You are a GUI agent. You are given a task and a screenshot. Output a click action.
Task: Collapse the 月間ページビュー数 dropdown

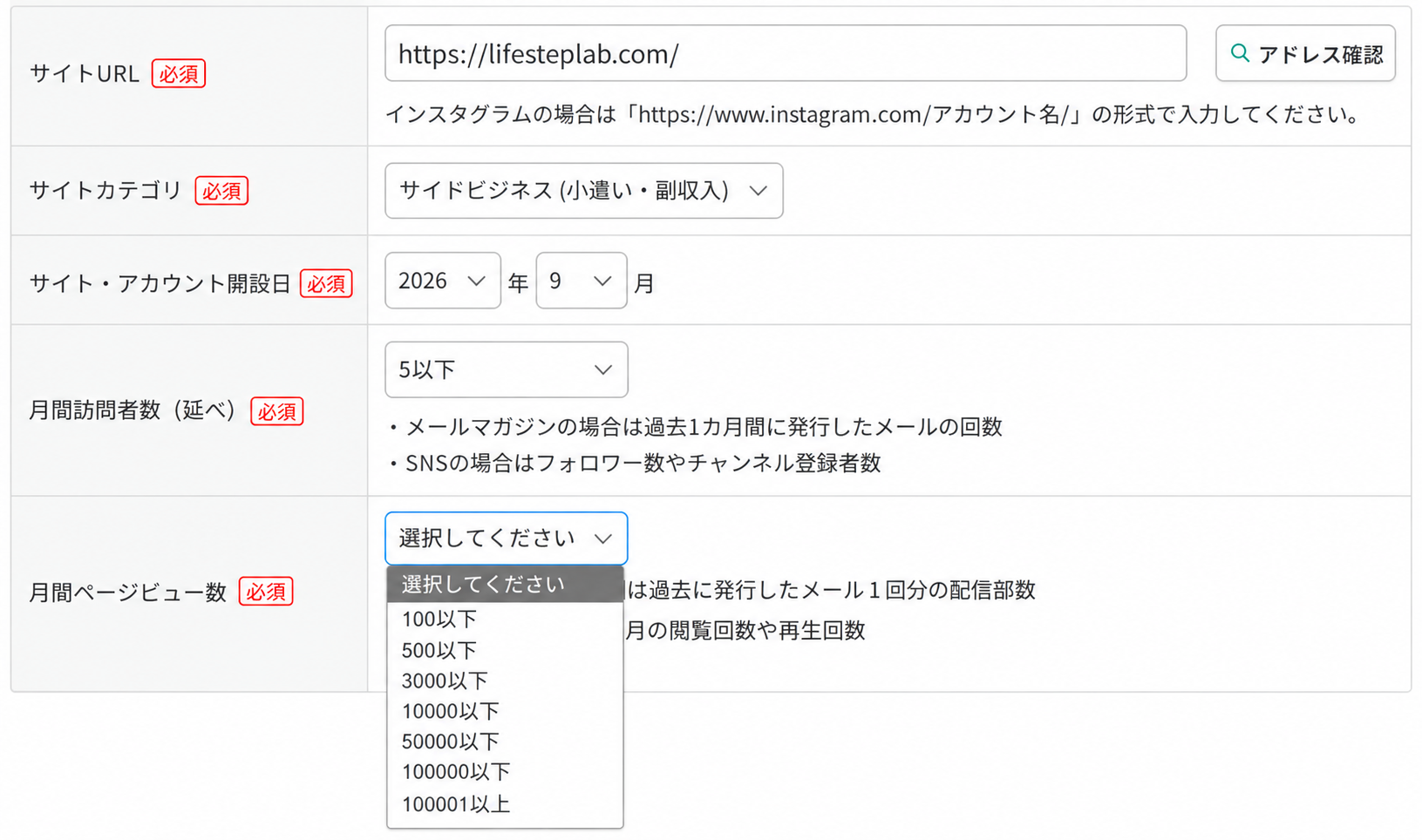point(506,539)
